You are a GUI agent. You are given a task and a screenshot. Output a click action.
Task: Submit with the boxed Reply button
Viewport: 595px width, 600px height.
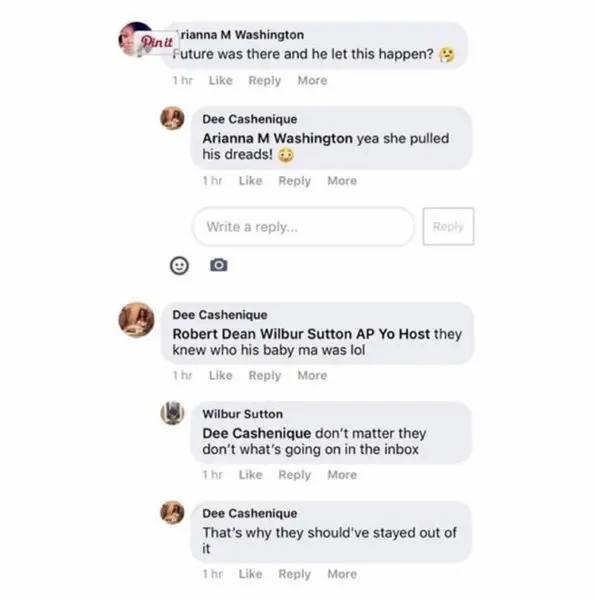tap(448, 227)
